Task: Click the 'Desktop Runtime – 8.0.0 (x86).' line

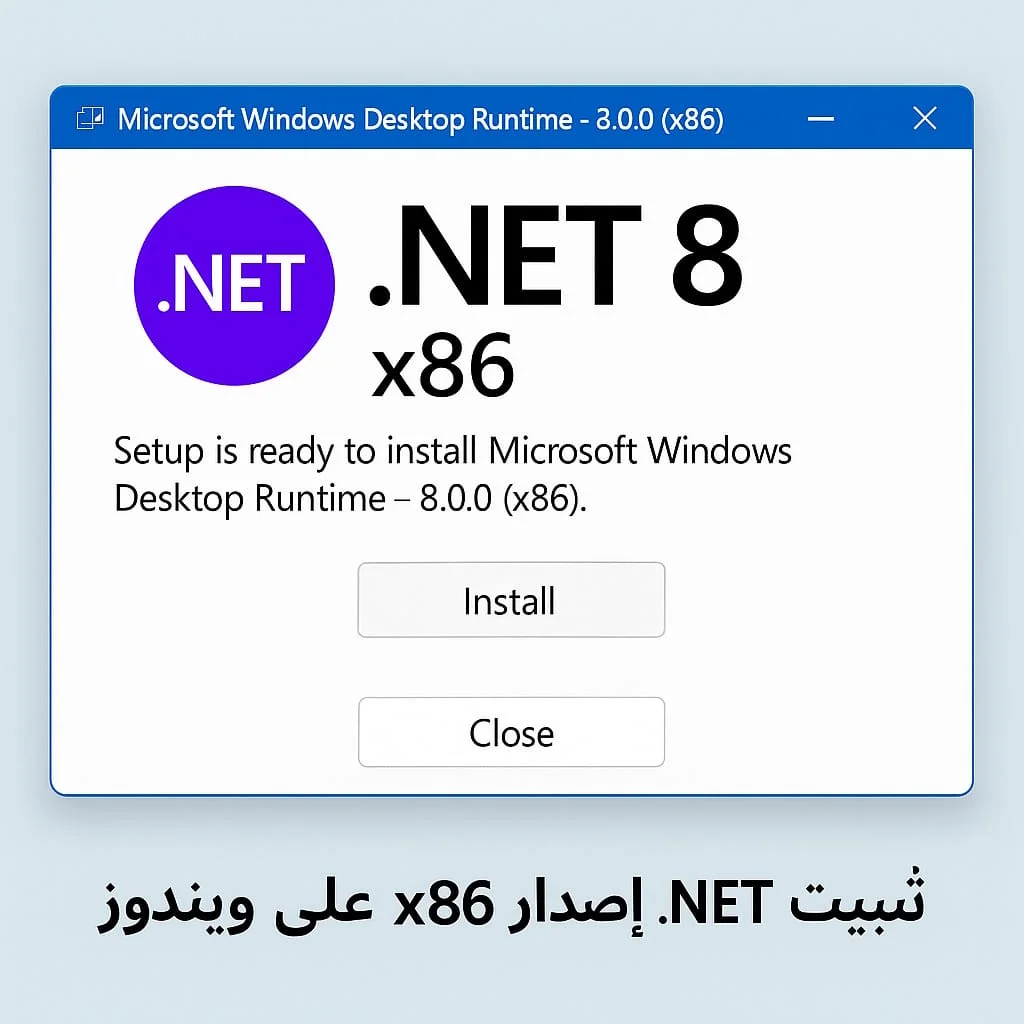Action: coord(350,498)
